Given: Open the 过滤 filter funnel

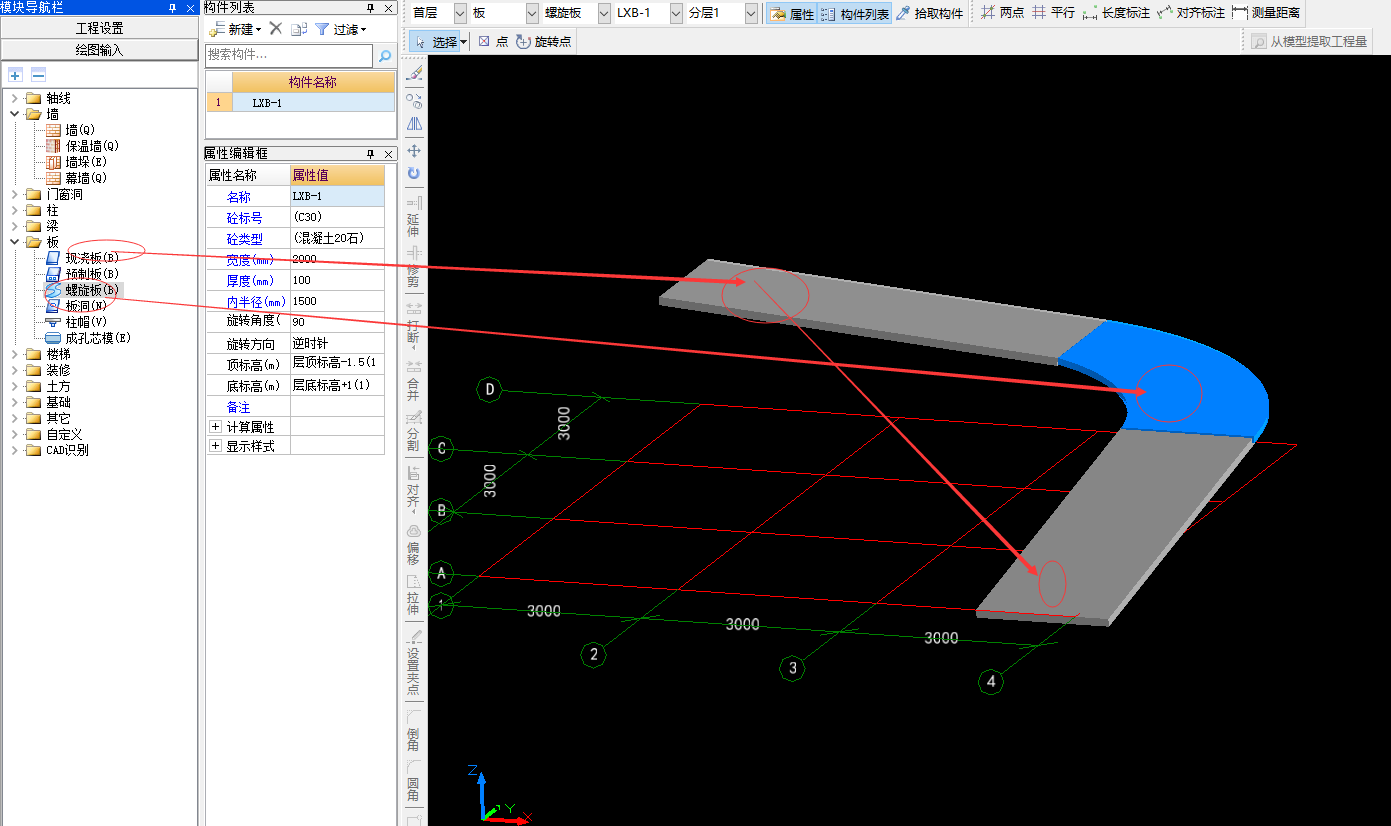Looking at the screenshot, I should [340, 29].
